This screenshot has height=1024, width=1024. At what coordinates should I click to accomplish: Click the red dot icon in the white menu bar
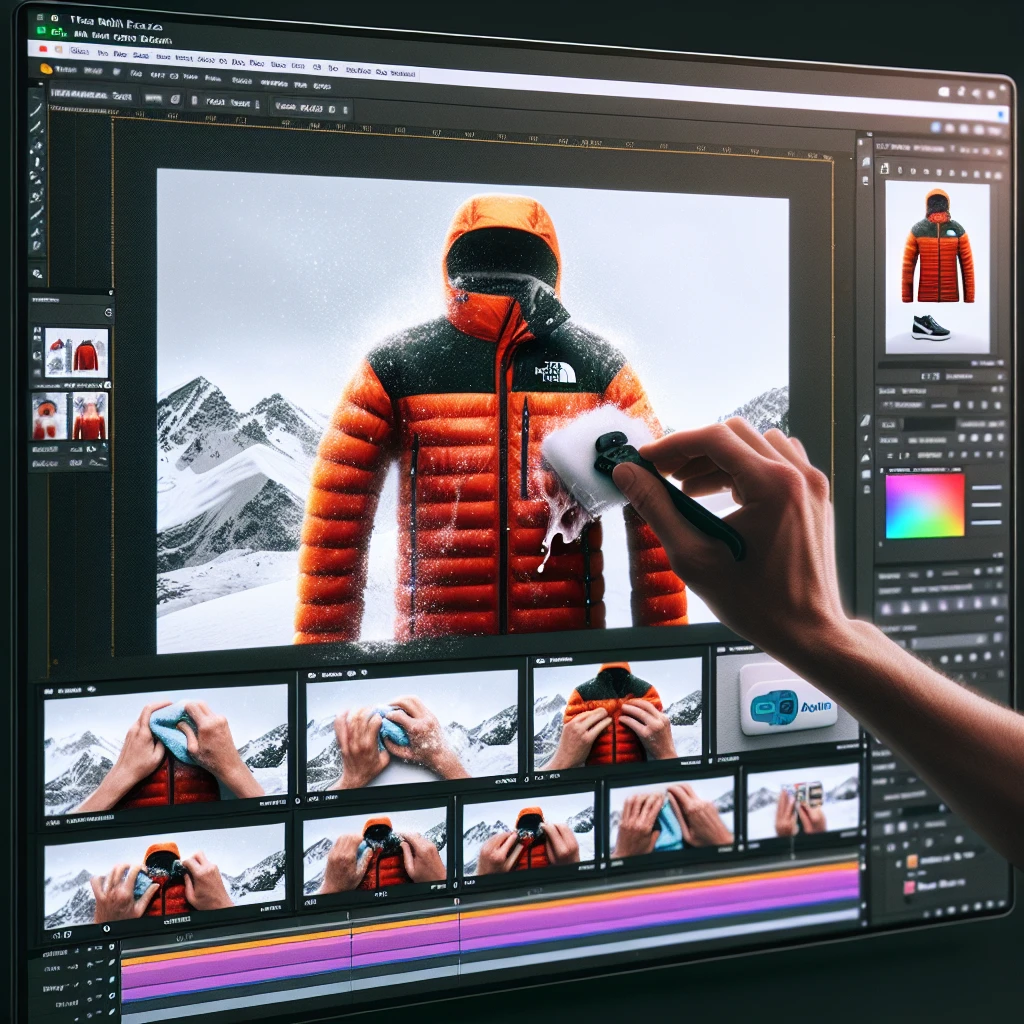click(x=43, y=49)
